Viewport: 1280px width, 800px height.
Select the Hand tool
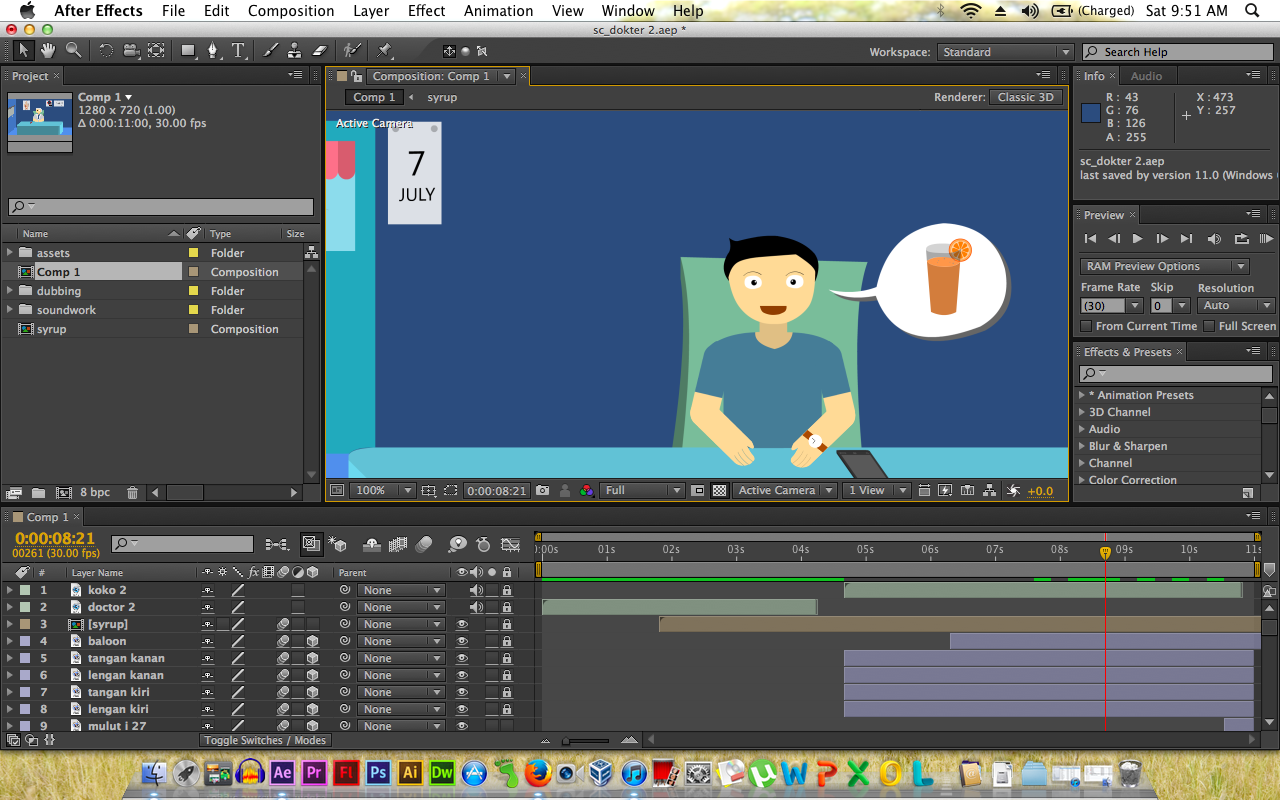pyautogui.click(x=49, y=50)
